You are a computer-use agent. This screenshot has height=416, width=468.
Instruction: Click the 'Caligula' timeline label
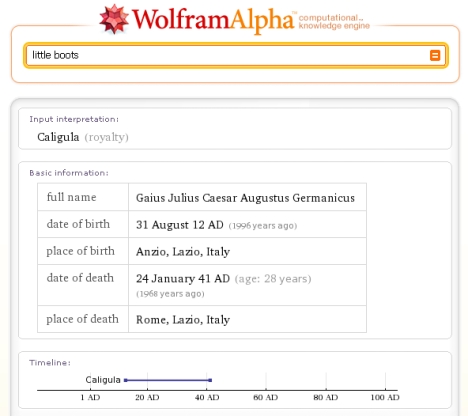point(103,380)
